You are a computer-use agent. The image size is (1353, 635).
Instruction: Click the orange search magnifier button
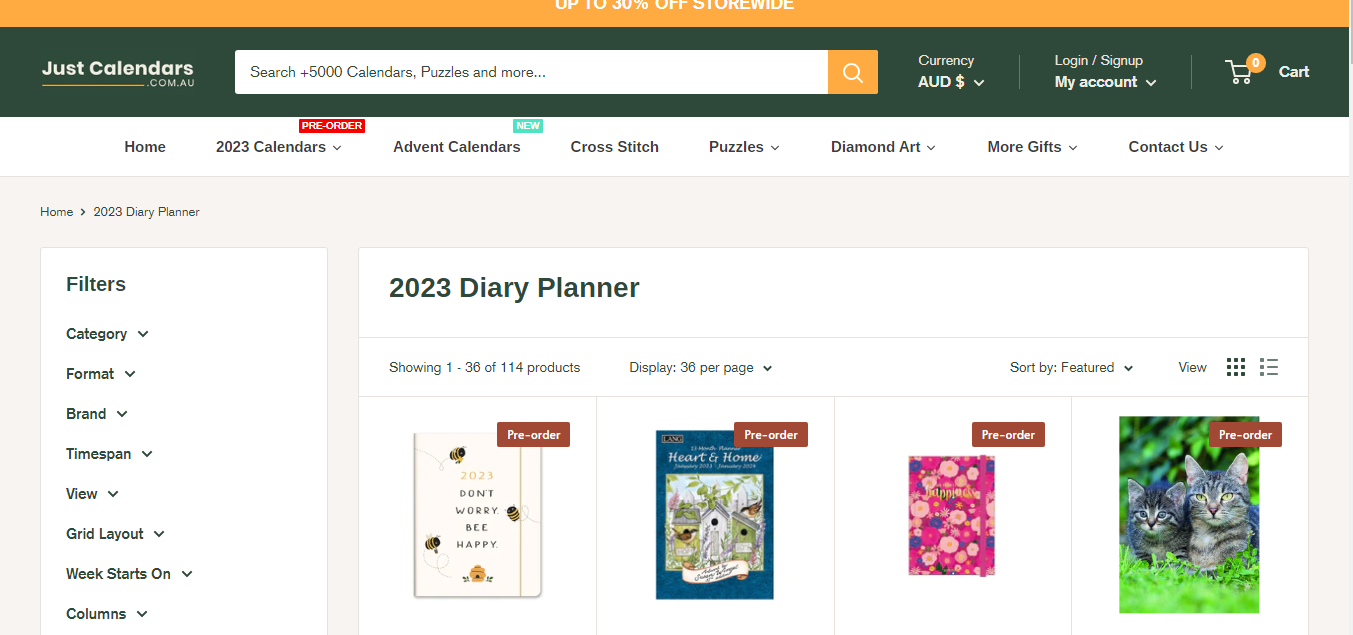tap(852, 72)
